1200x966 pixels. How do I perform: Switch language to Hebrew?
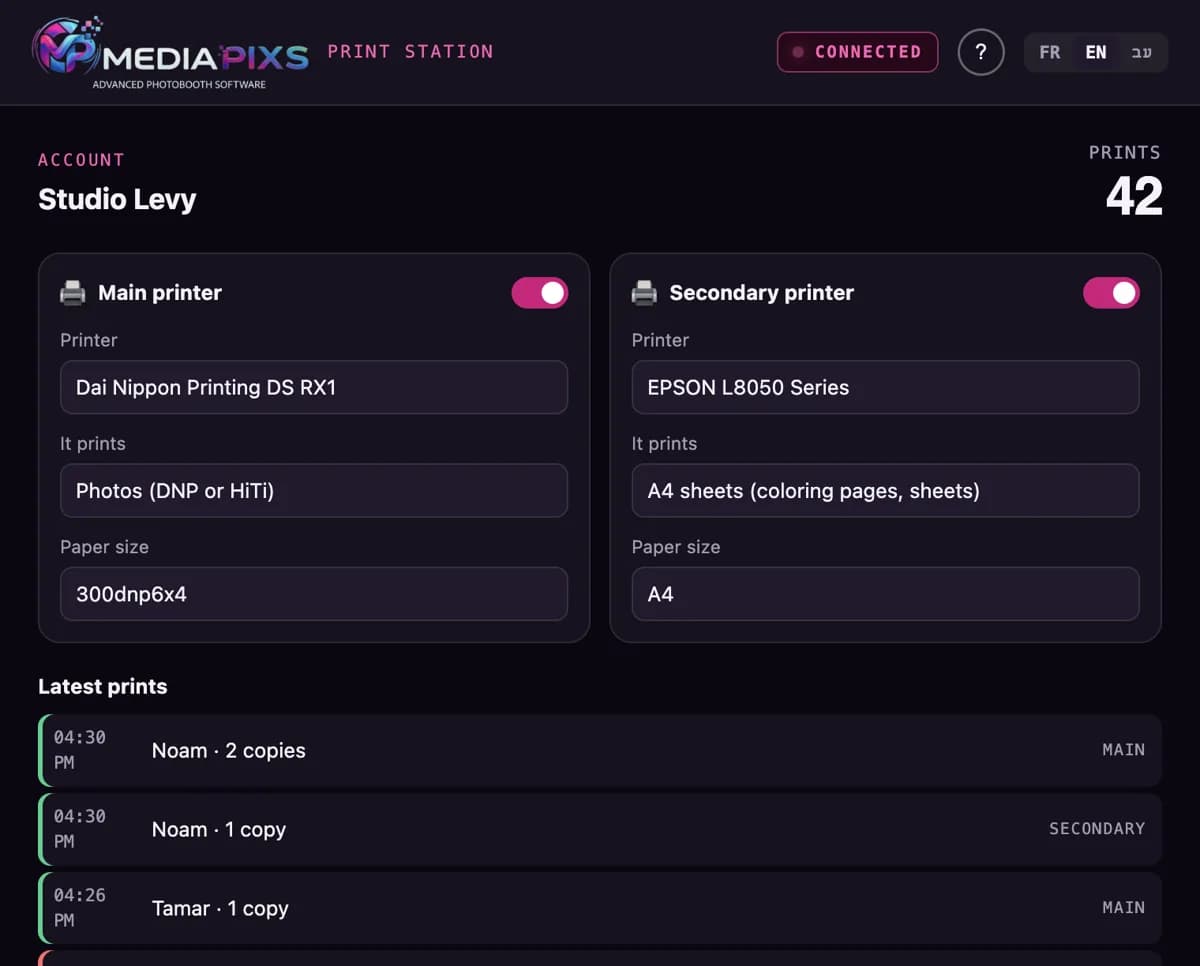(1141, 52)
